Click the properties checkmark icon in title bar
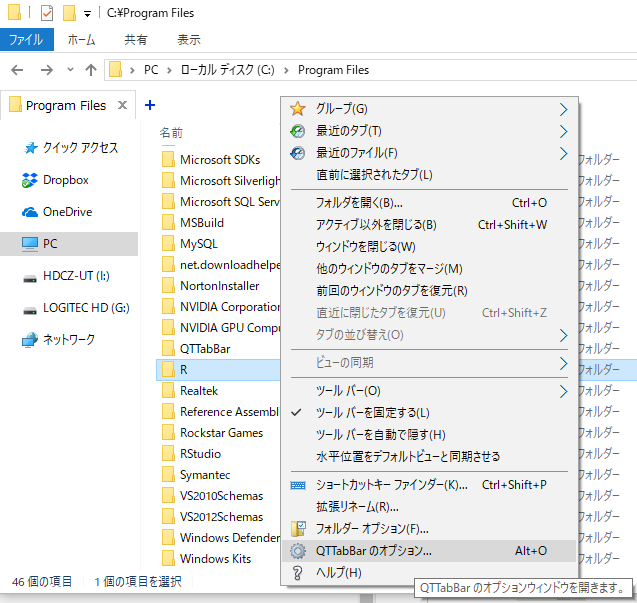Viewport: 637px width, 603px height. [47, 13]
